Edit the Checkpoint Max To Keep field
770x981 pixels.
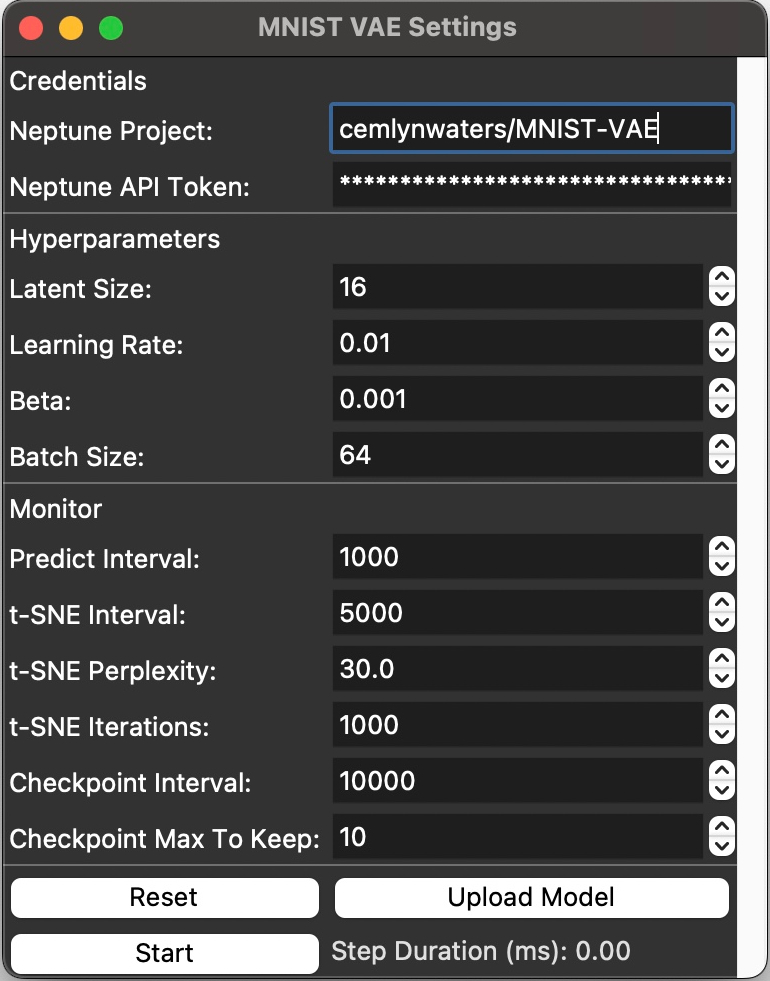[518, 836]
